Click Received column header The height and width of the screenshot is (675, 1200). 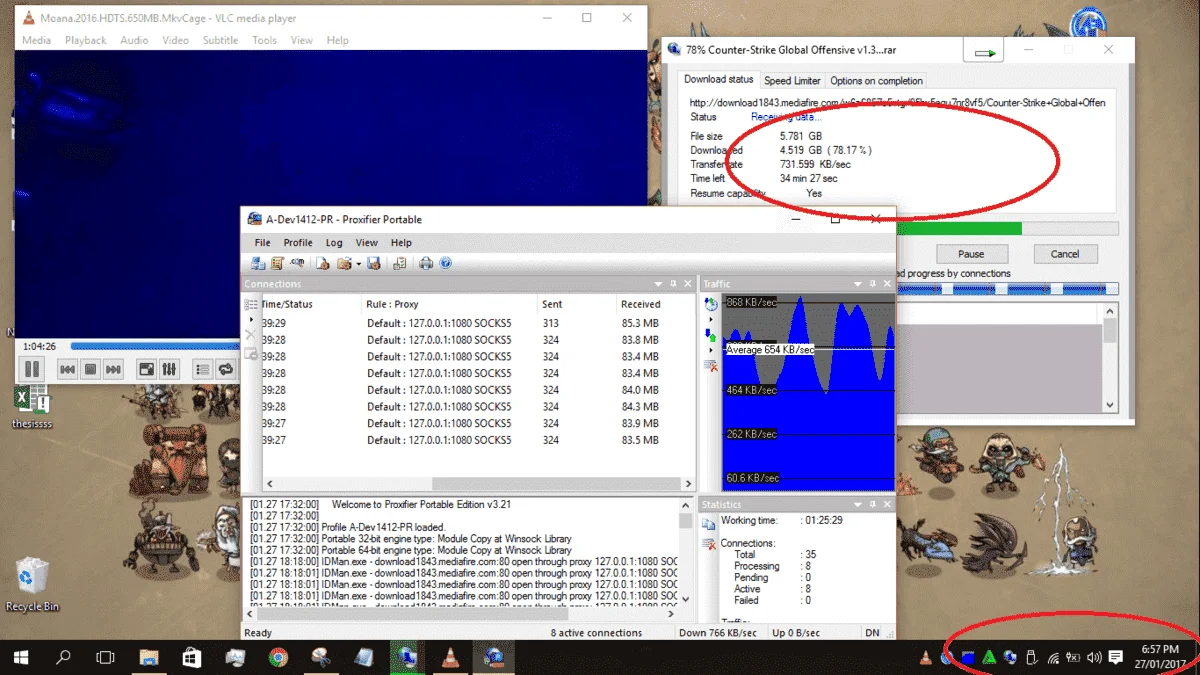coord(641,304)
